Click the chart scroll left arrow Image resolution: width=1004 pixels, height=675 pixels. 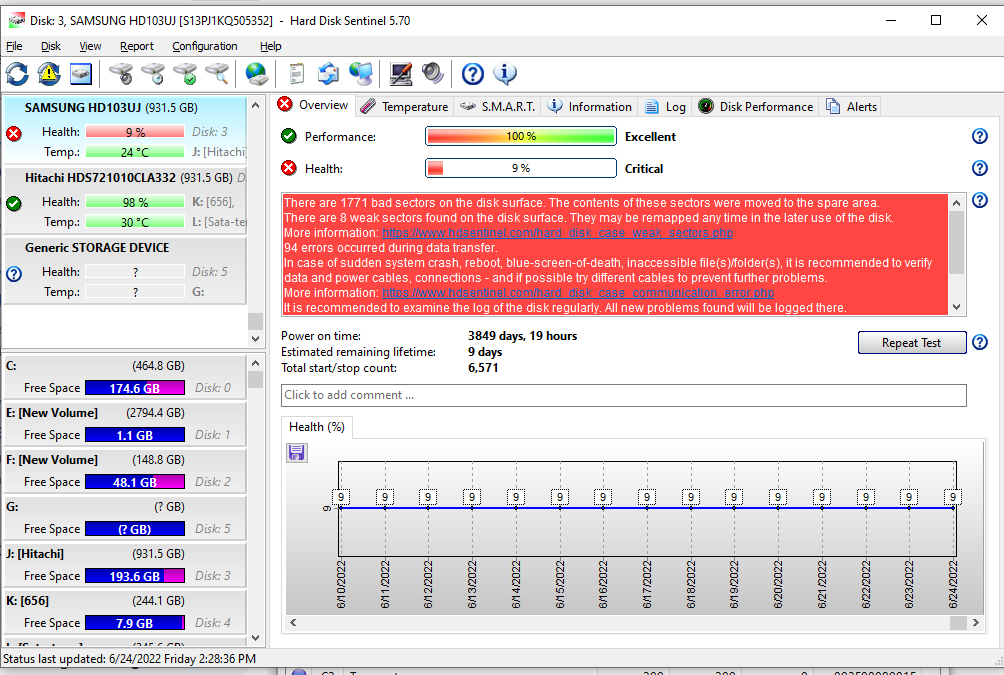[x=293, y=622]
